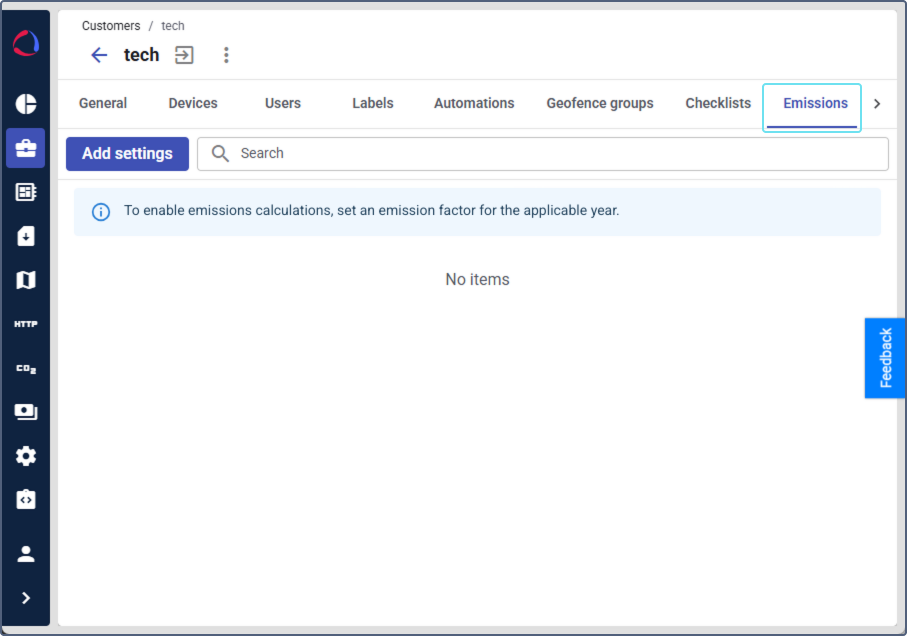Viewport: 907px width, 636px height.
Task: Switch to the General tab
Action: tap(103, 103)
